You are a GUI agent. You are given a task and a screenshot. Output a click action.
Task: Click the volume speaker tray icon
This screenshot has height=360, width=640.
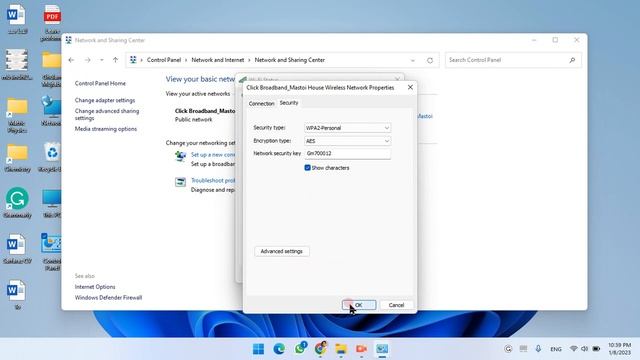point(584,349)
